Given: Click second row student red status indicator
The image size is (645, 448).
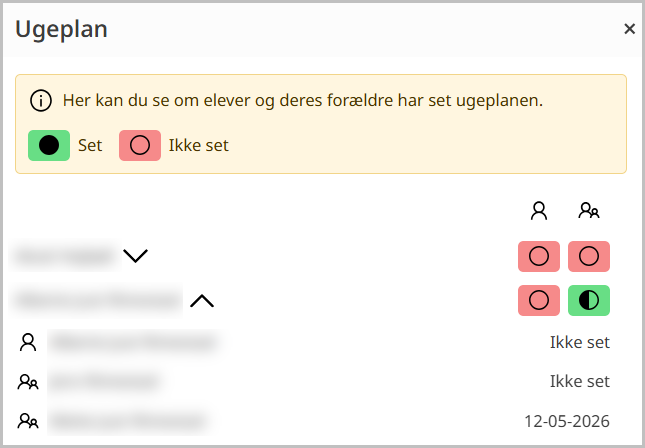Looking at the screenshot, I should pos(539,300).
